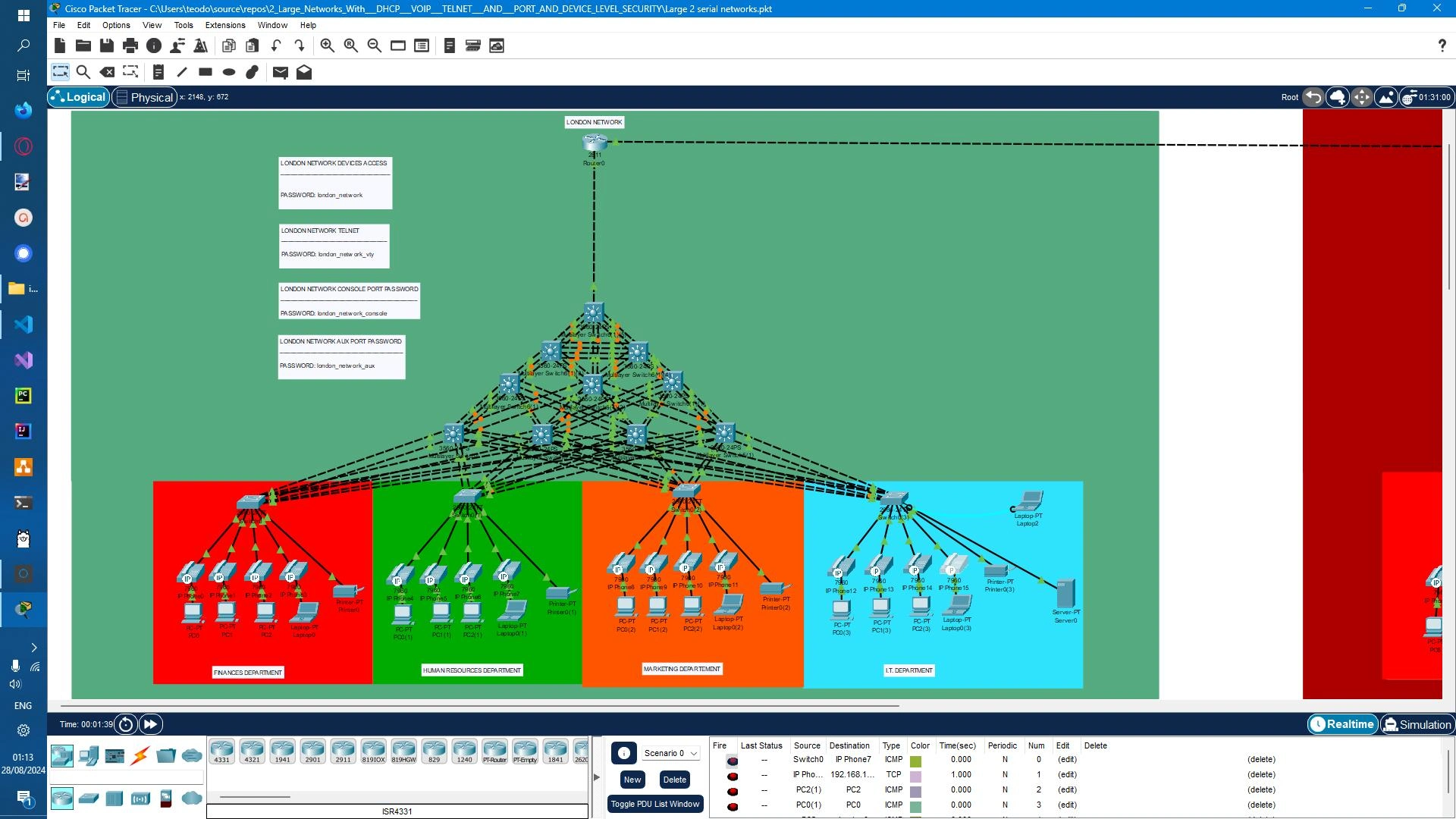Viewport: 1456px width, 819px height.
Task: Zoom in on the workspace
Action: [x=328, y=45]
